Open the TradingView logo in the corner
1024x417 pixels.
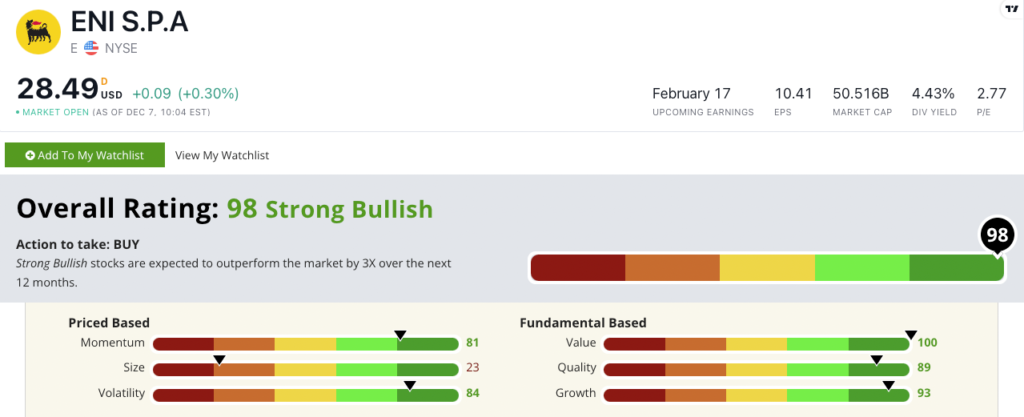[x=1010, y=8]
